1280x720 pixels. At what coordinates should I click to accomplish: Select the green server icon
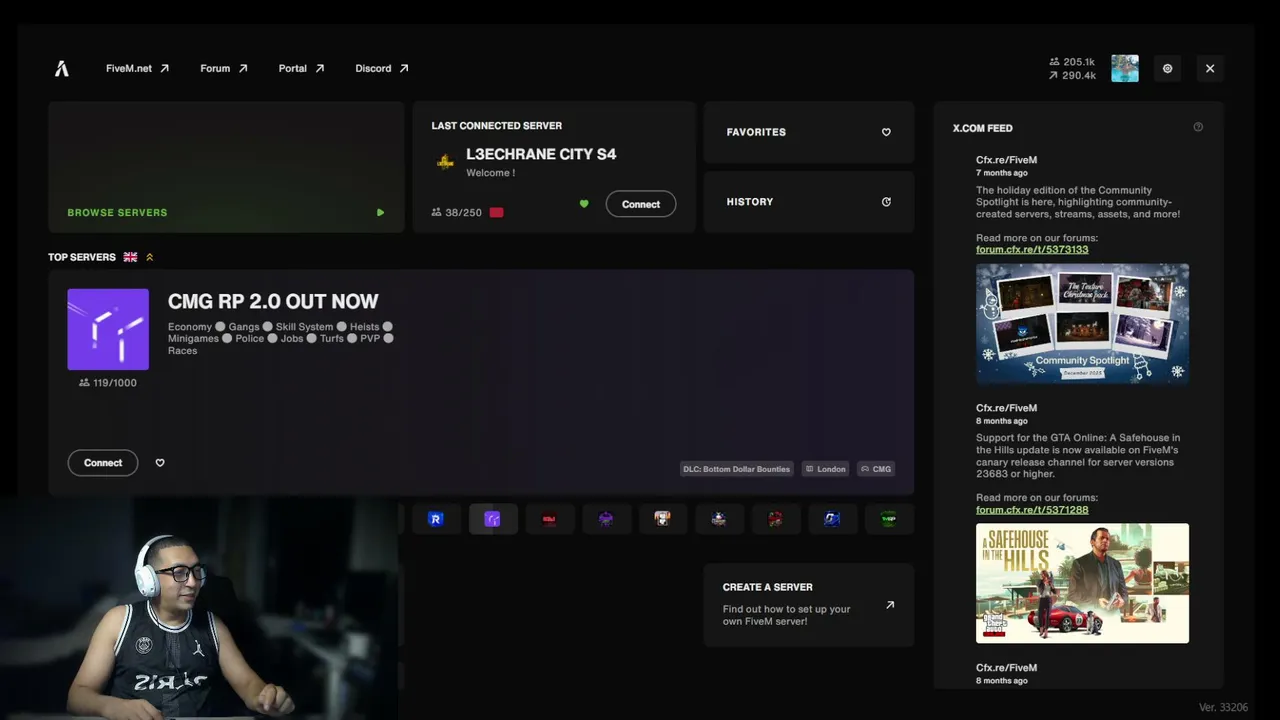pyautogui.click(x=888, y=519)
